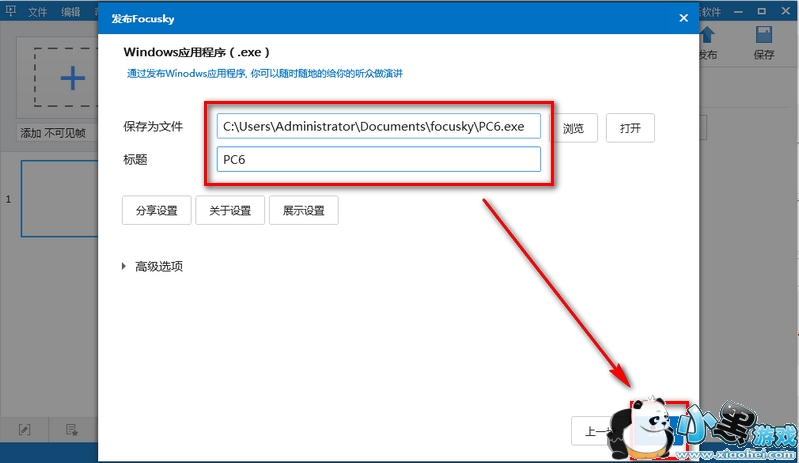Click the 标题 title input containing PC6
This screenshot has width=799, height=463.
coord(379,159)
